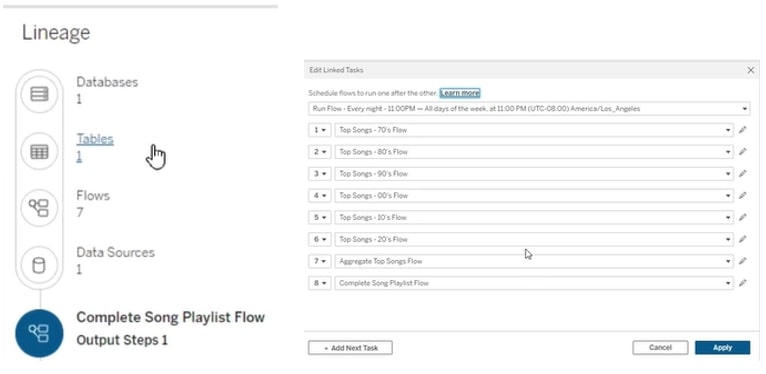Open order dropdown for task 5

click(319, 217)
